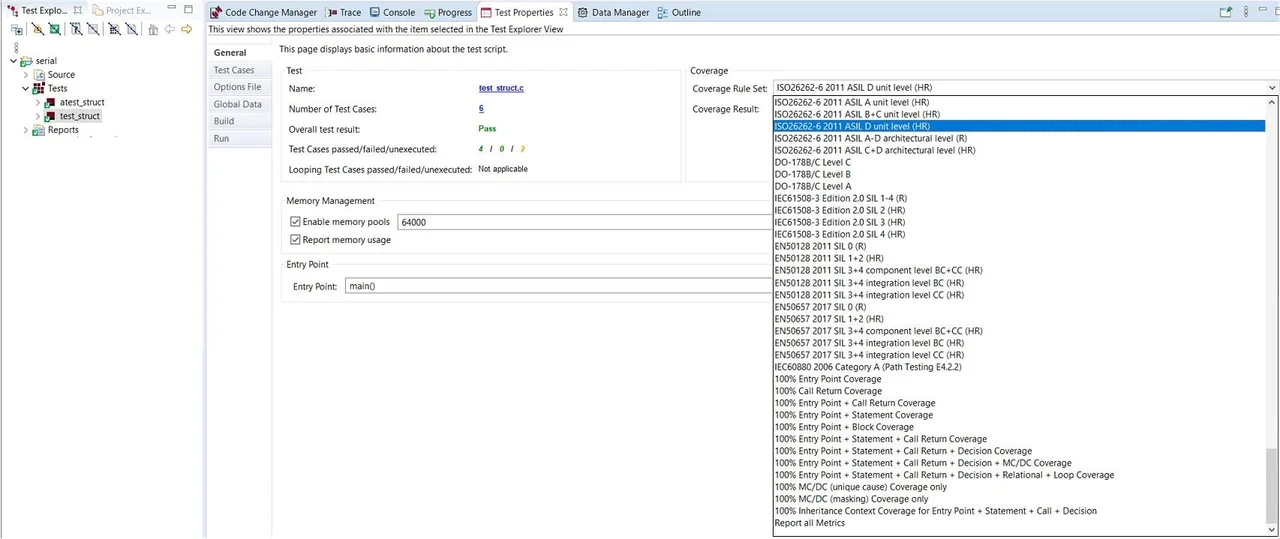The image size is (1280, 539).
Task: Click the Tests node icon in tree
Action: [x=39, y=89]
